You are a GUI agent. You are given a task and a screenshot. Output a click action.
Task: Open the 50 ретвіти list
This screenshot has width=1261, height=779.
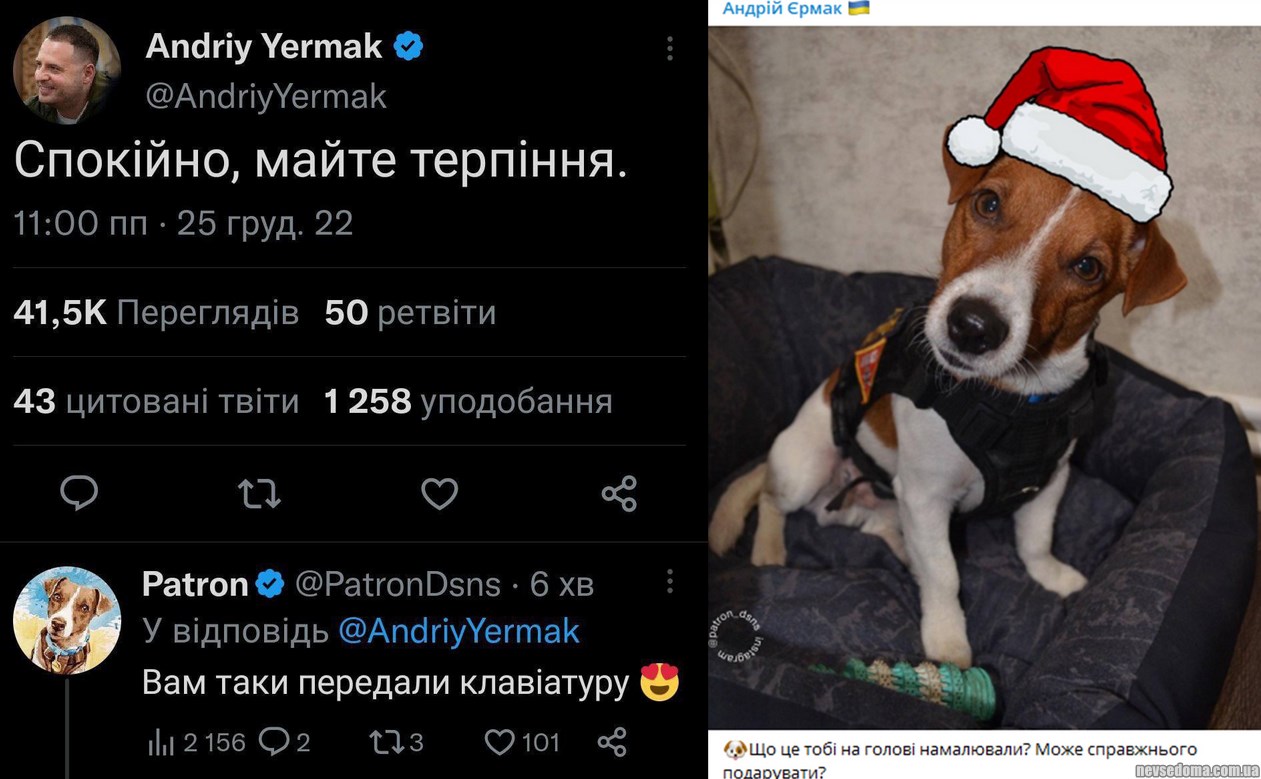click(x=410, y=313)
